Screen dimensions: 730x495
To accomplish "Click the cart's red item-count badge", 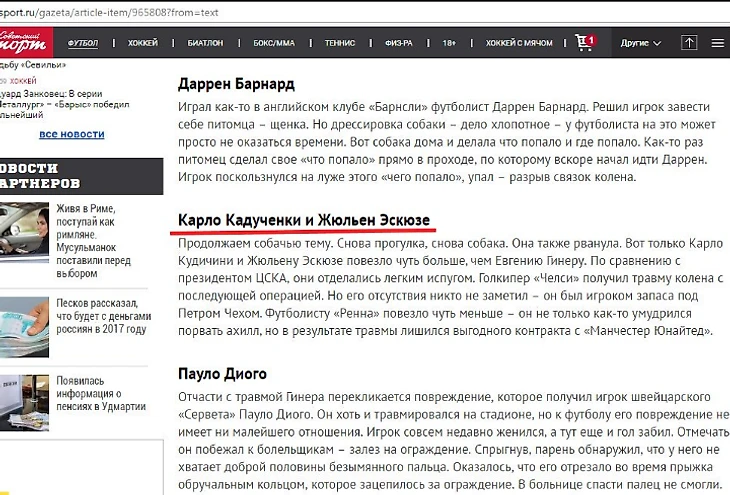I will (591, 40).
